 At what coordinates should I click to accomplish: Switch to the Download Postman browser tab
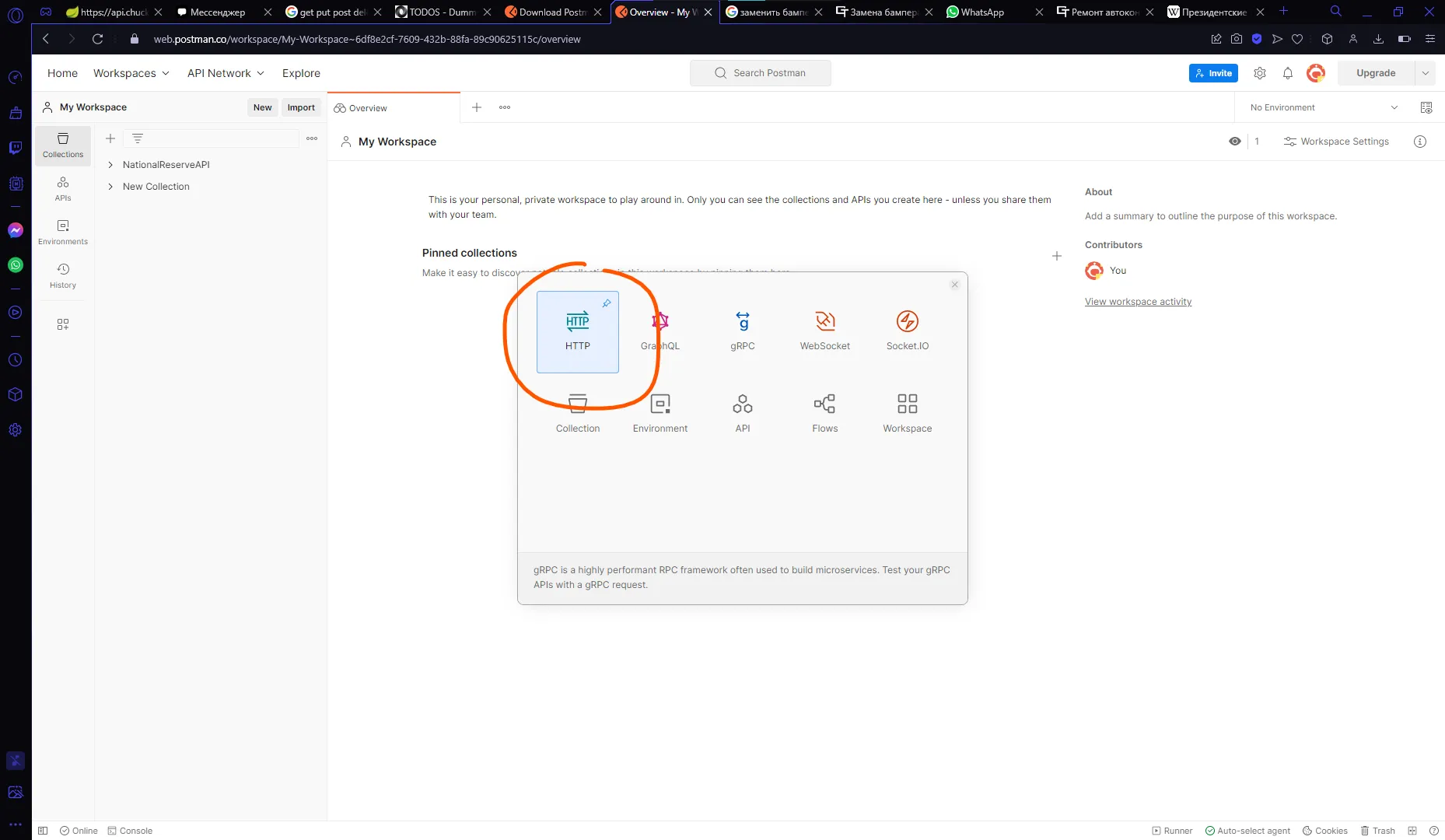(x=553, y=12)
